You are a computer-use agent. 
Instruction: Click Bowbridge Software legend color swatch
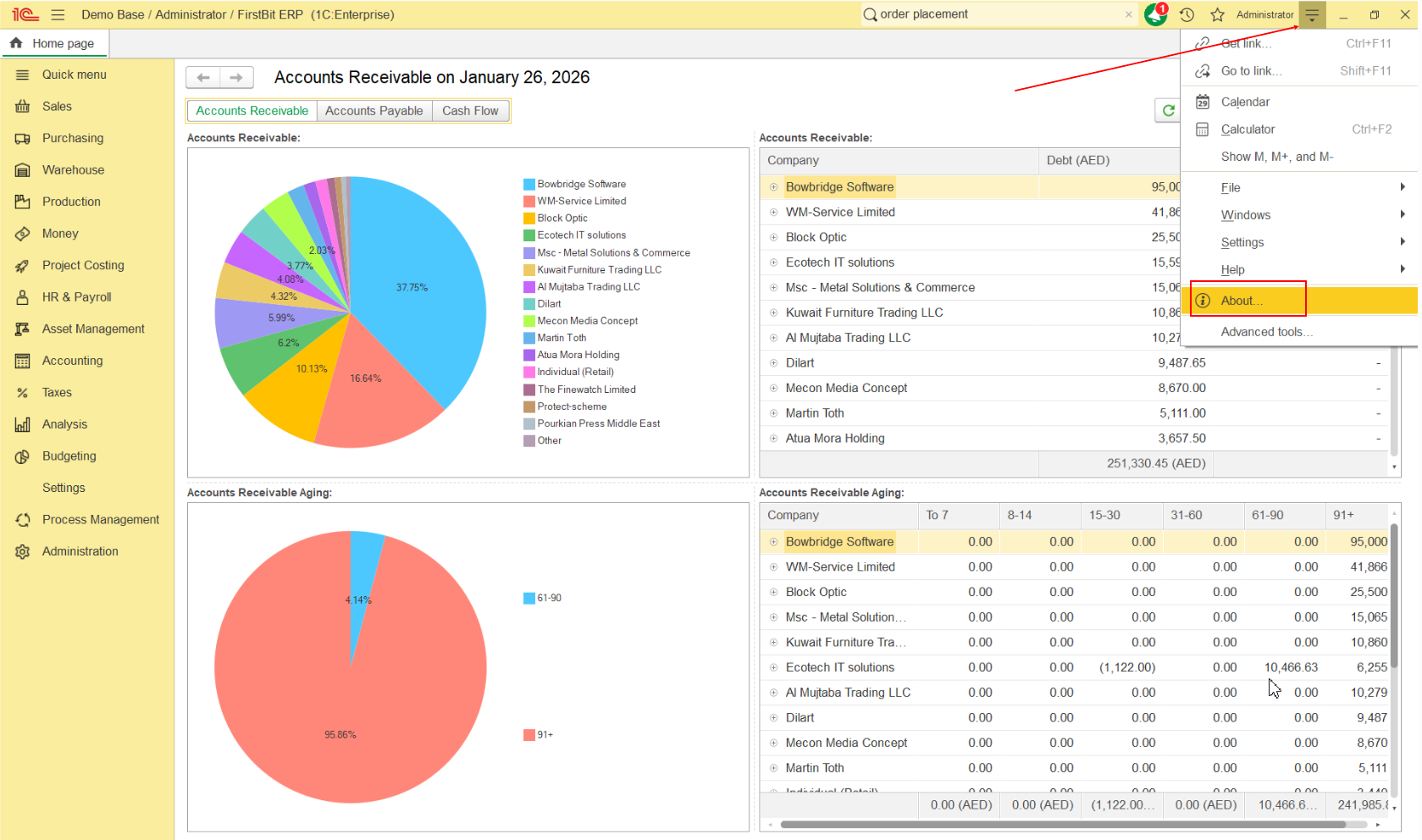528,185
